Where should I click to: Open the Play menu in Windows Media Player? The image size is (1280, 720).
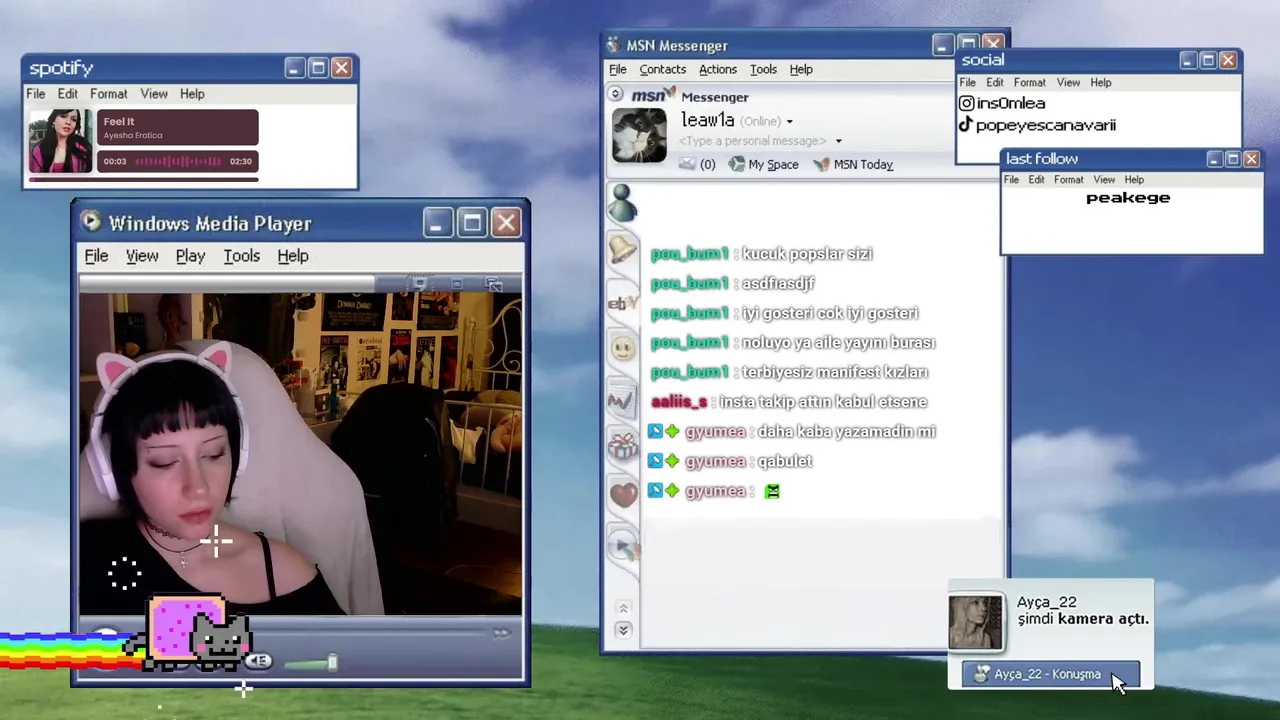coord(190,256)
